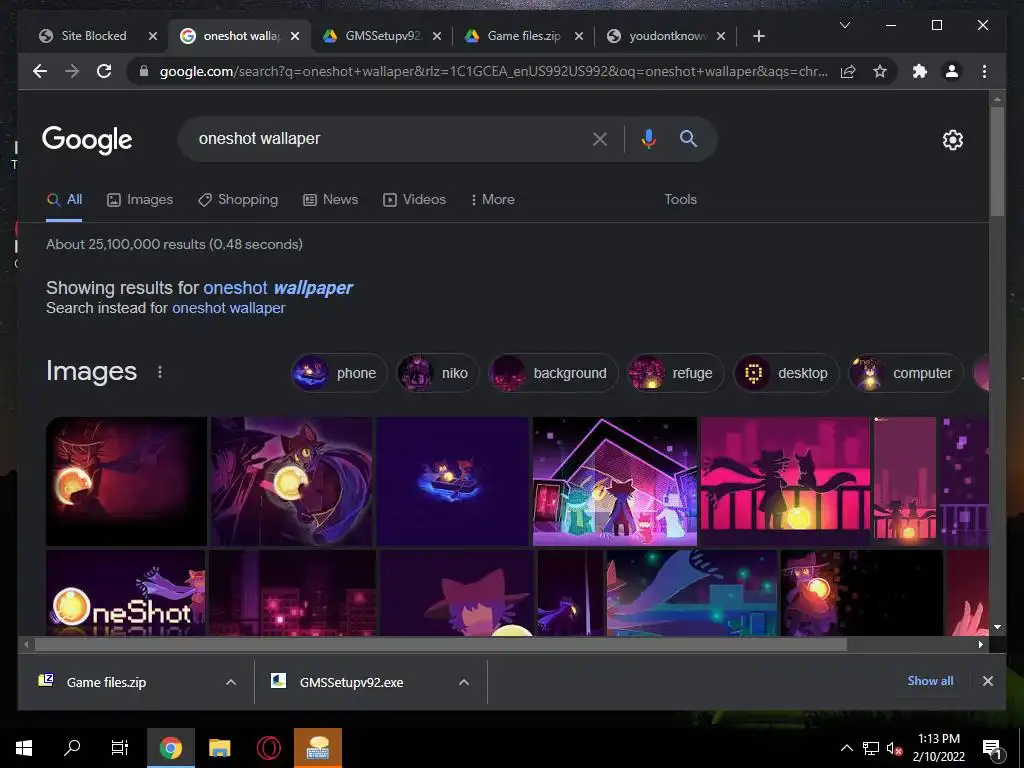Submit search with magnifier icon

[x=688, y=138]
